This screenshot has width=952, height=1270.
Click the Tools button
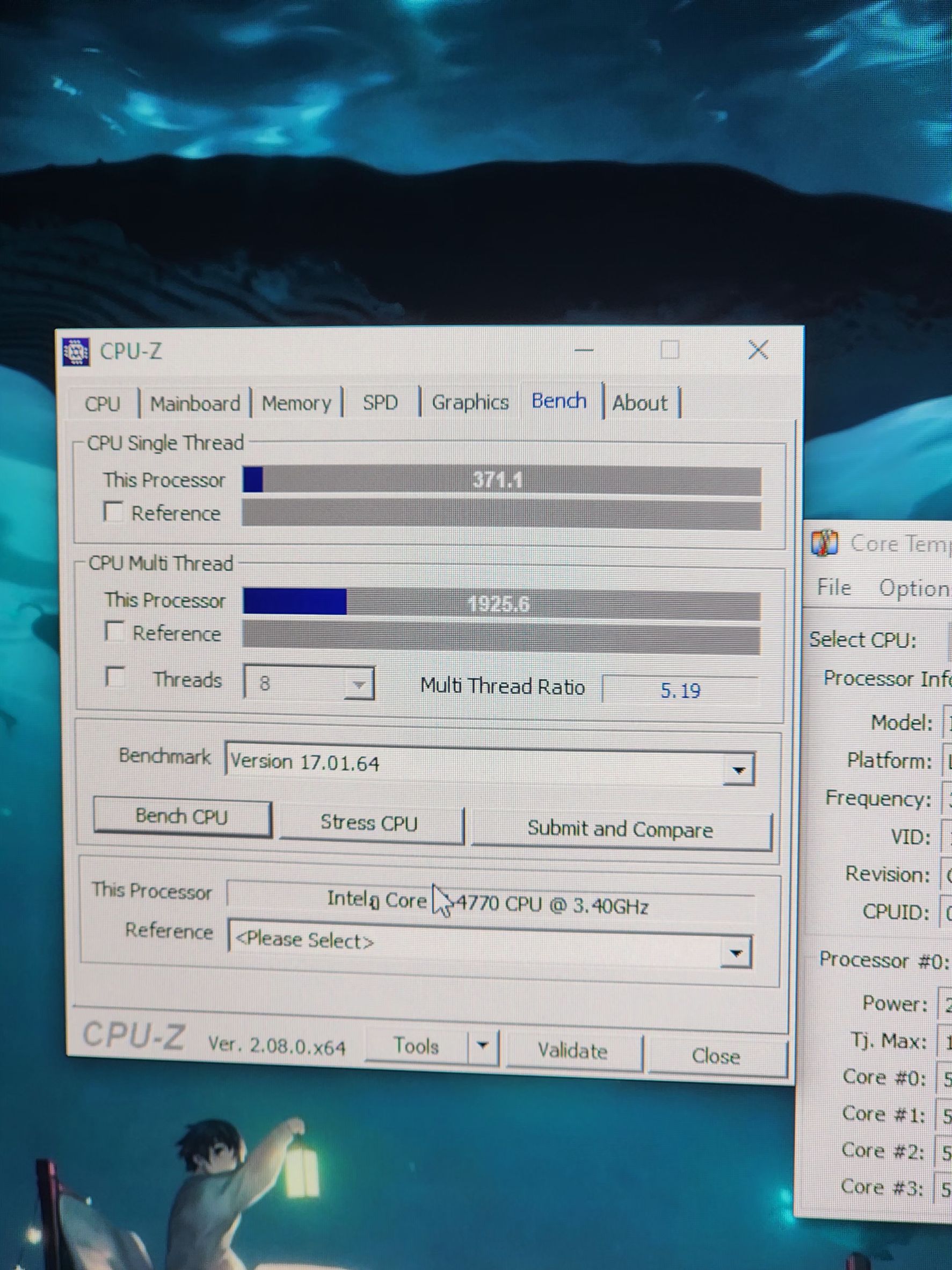(416, 1045)
